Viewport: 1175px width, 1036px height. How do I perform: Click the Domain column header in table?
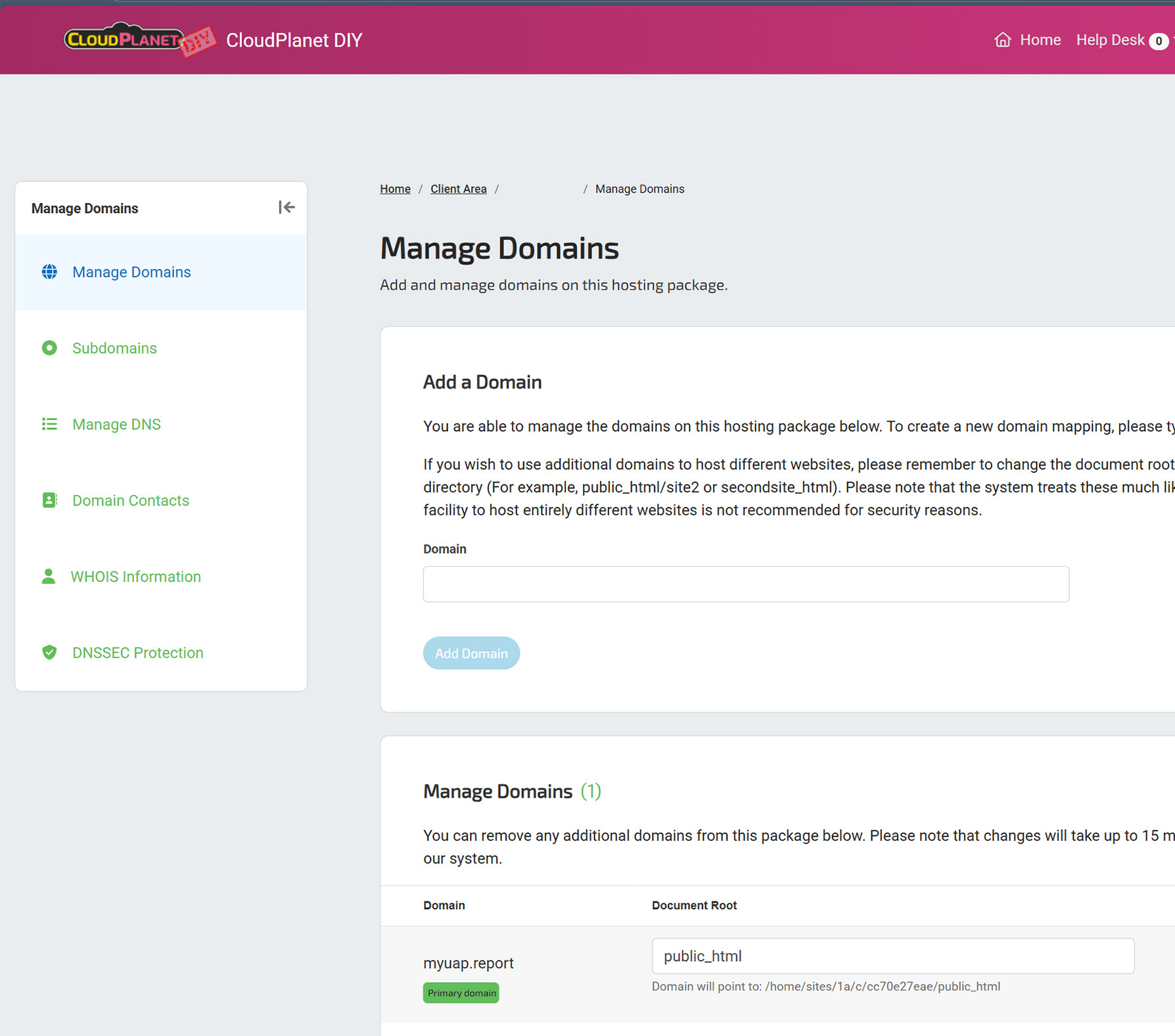pos(444,905)
